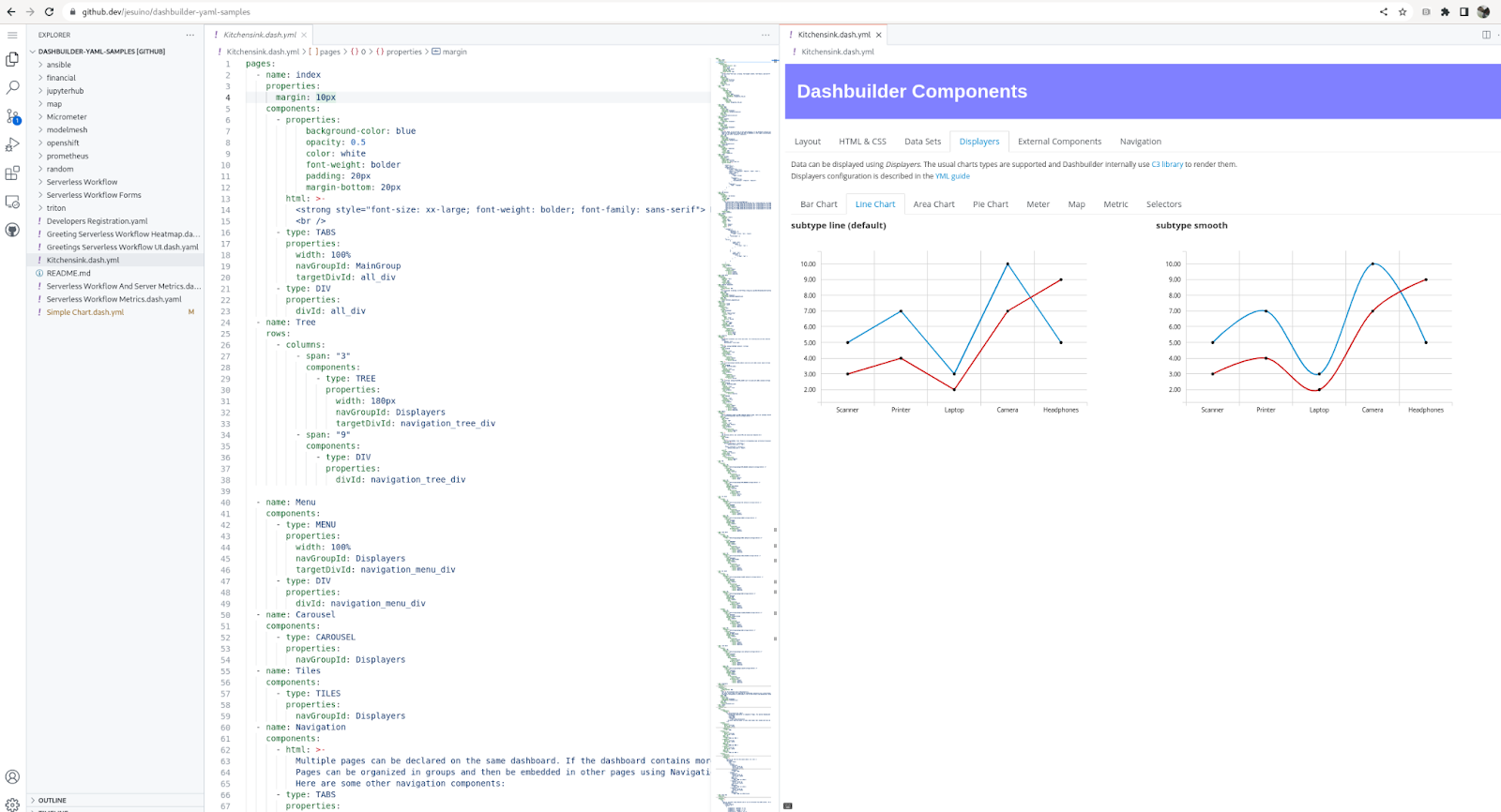
Task: Click the browser address bar URL
Action: point(166,12)
